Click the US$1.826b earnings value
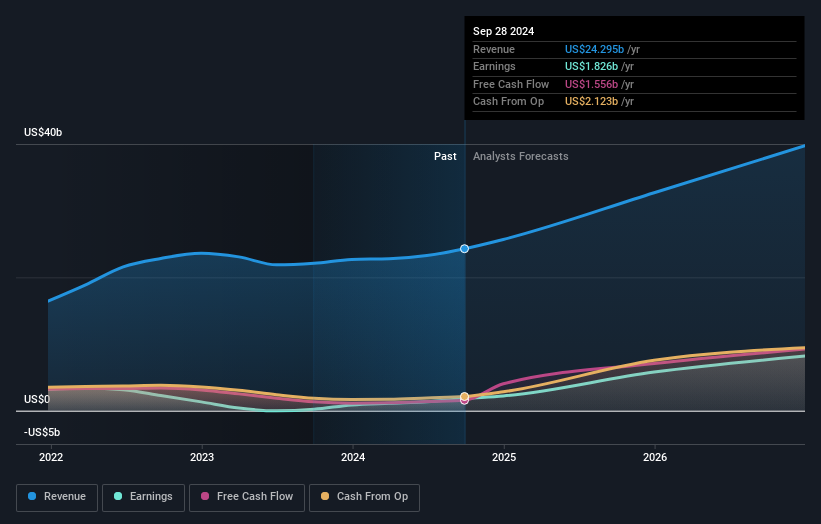Image resolution: width=821 pixels, height=524 pixels. [x=591, y=66]
